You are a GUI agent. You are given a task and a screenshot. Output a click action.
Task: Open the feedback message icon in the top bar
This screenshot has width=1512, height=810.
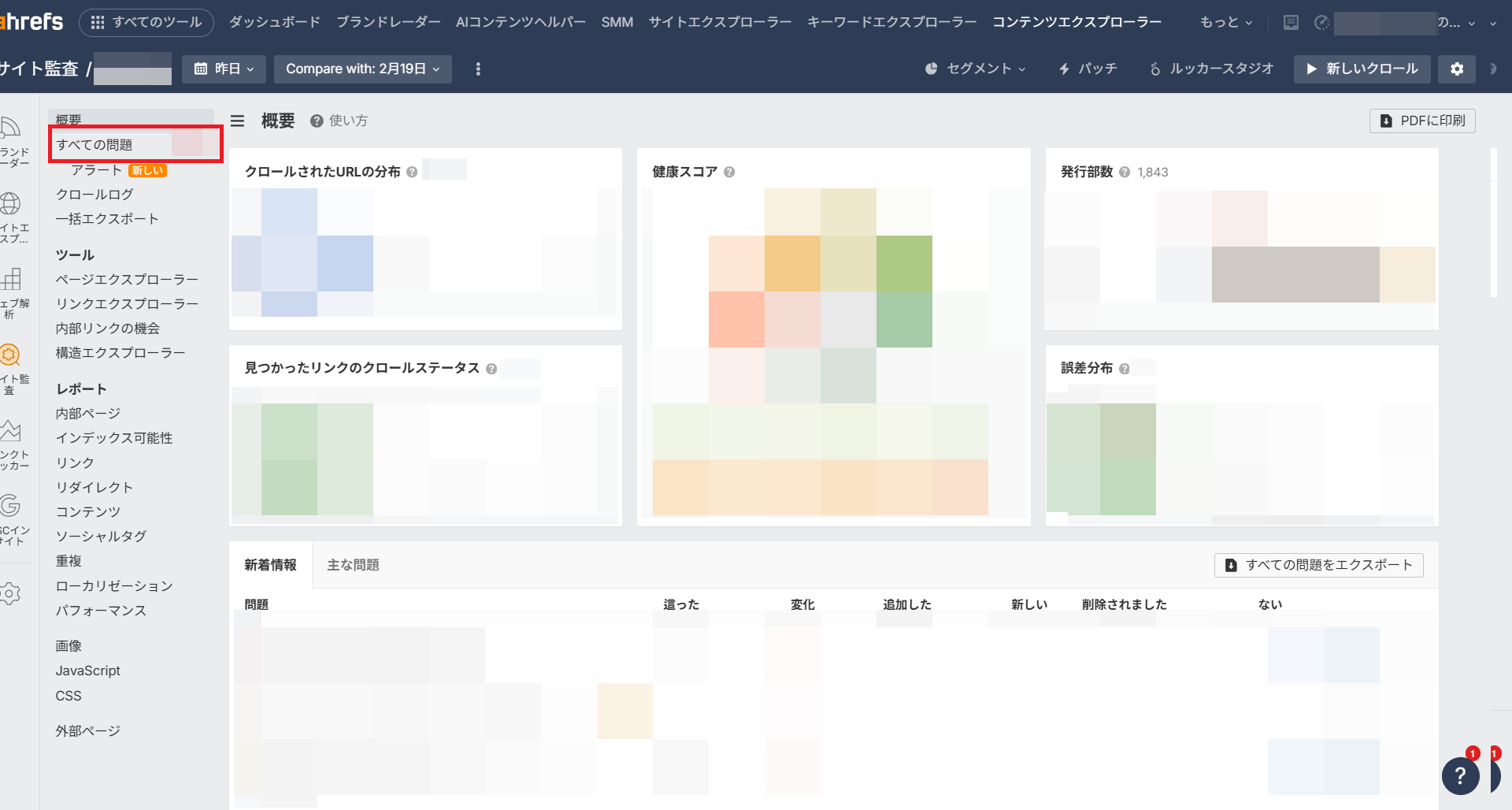[x=1290, y=22]
